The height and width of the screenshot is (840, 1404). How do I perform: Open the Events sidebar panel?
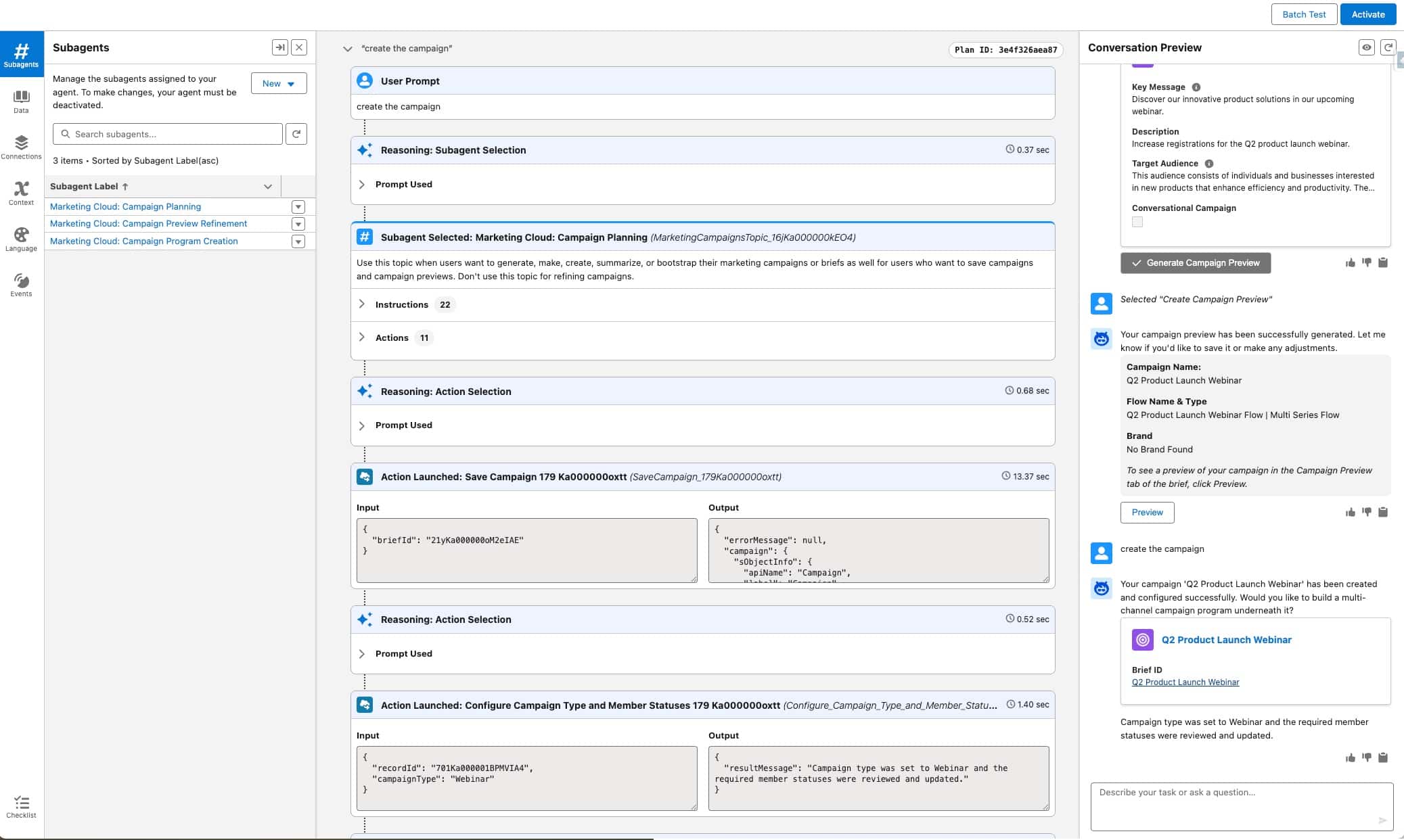21,285
